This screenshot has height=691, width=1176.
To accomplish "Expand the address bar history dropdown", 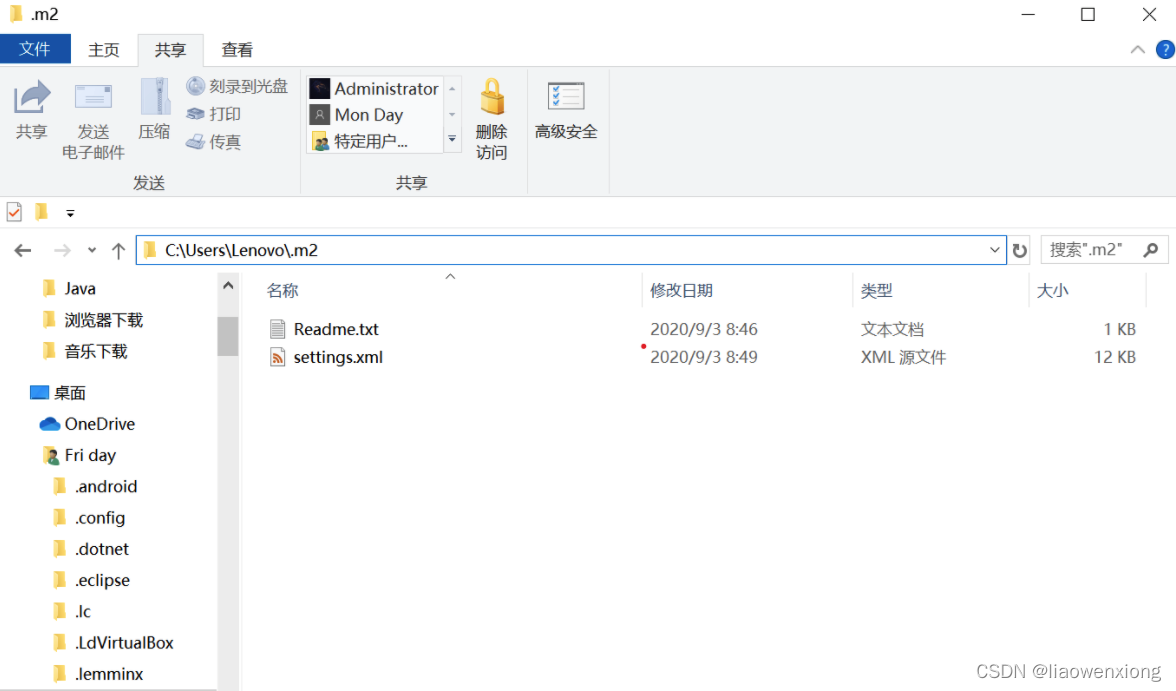I will 993,250.
